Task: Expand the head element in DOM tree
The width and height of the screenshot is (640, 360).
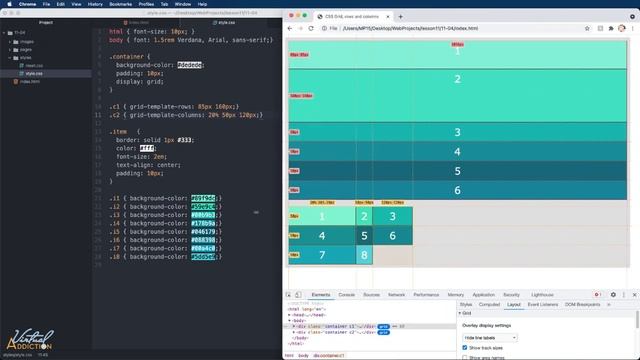Action: [x=289, y=315]
